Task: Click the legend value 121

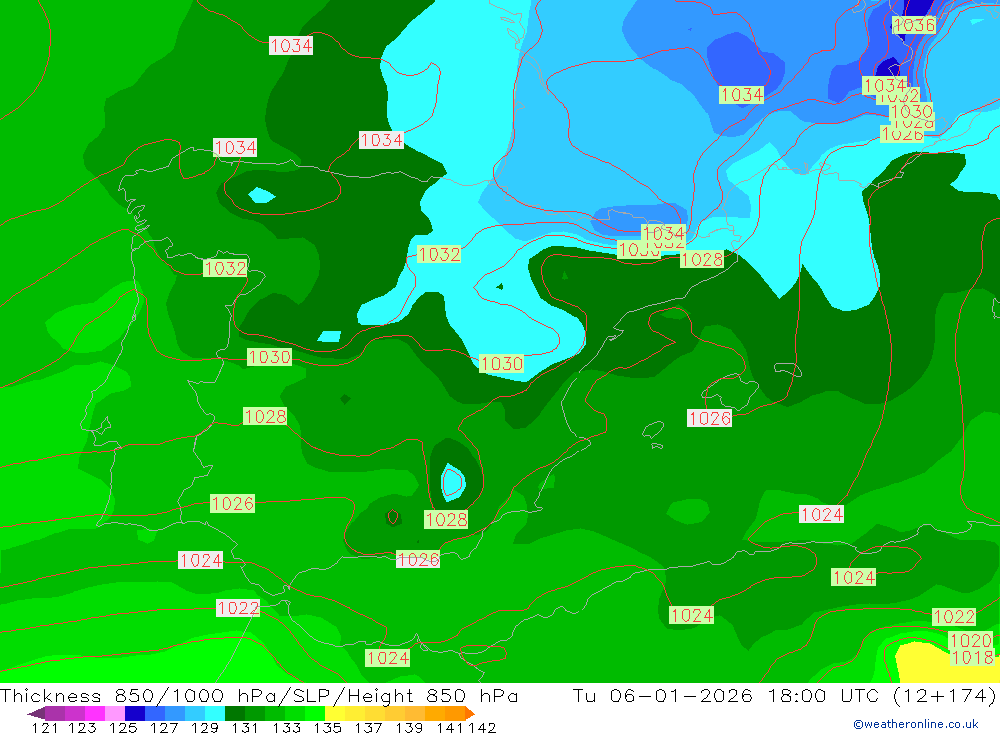Action: 45,727
